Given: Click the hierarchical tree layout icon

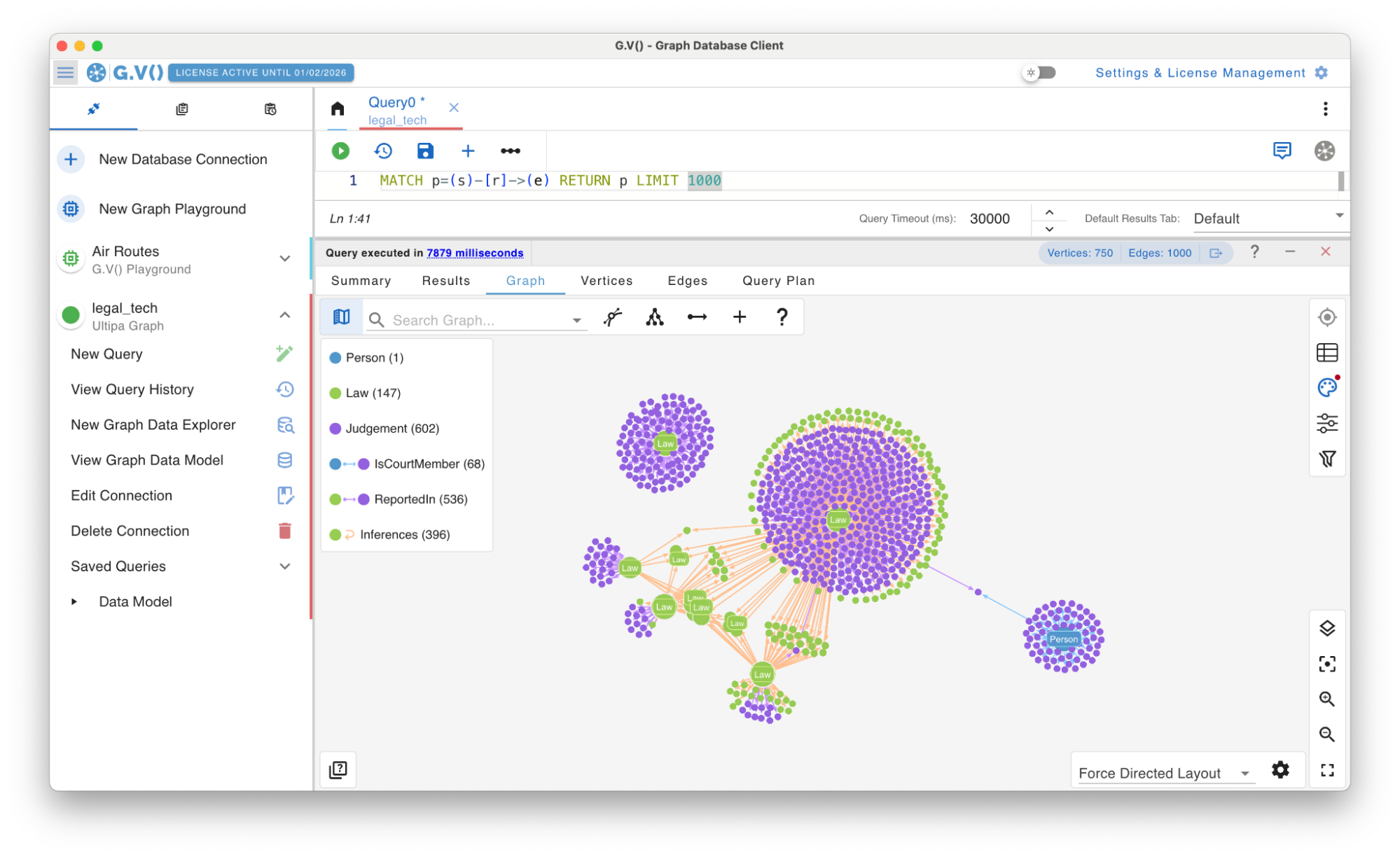Looking at the screenshot, I should tap(655, 317).
